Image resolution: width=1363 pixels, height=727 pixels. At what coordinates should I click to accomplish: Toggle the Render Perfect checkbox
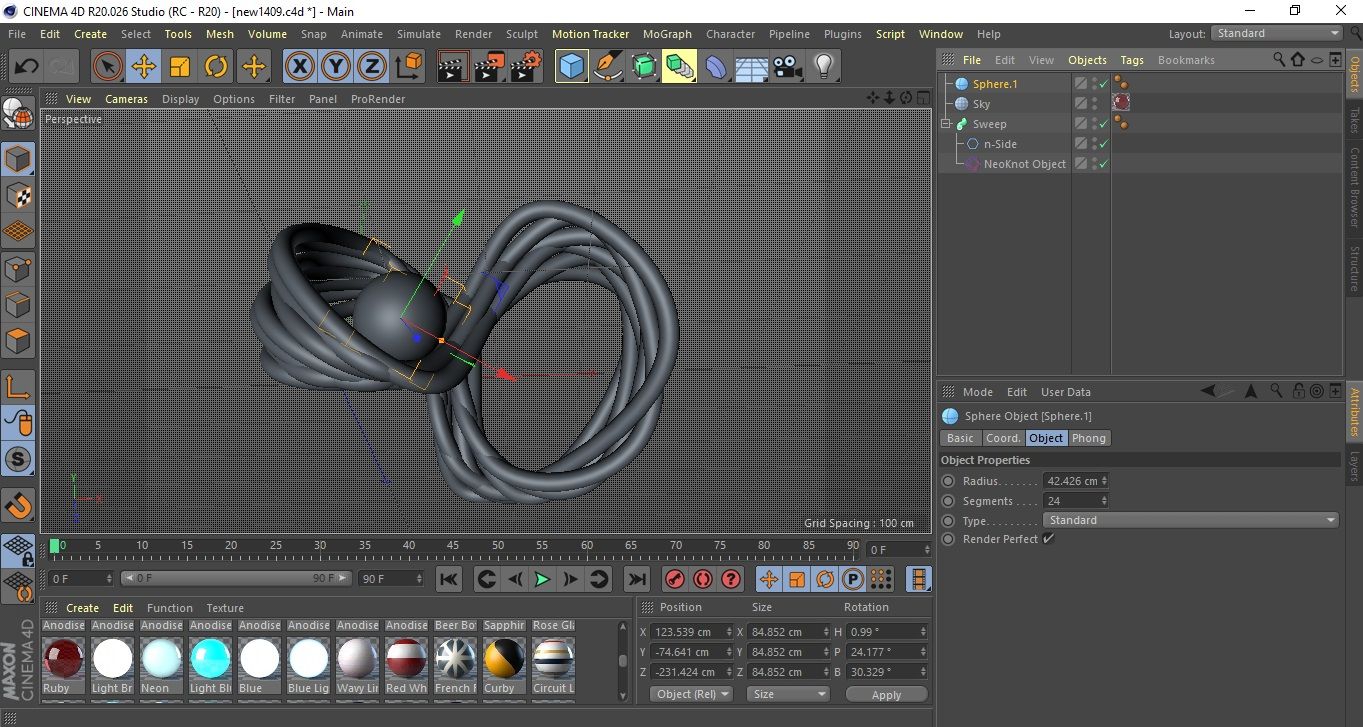point(1048,539)
